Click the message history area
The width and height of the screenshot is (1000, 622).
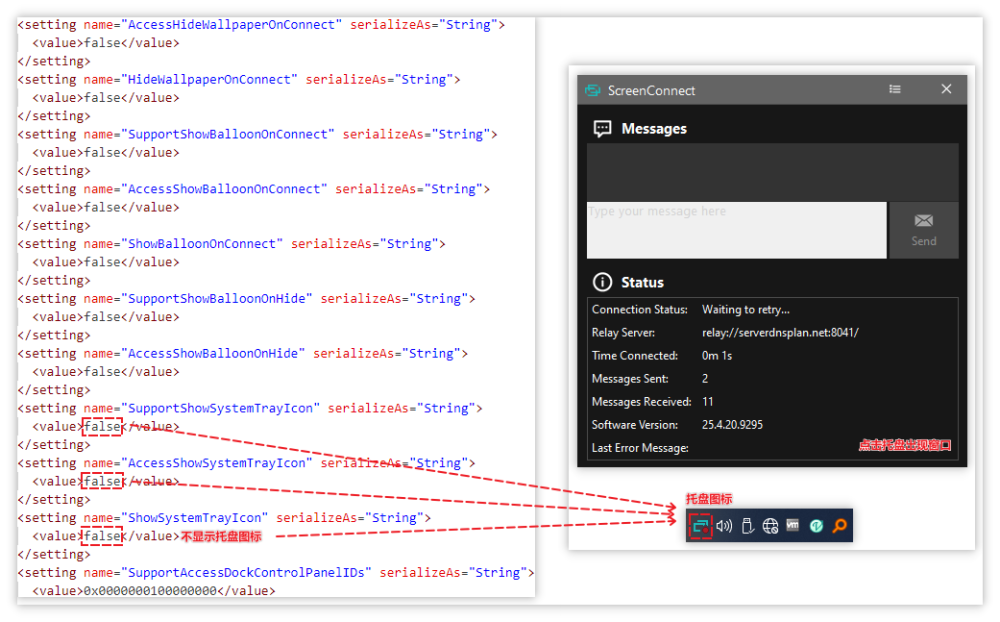point(772,172)
